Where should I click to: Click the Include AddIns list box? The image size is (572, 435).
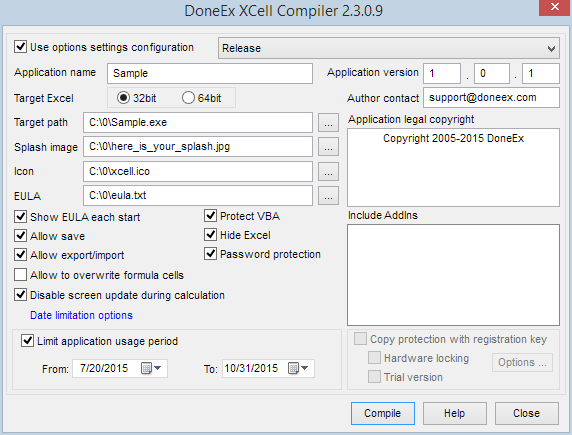coord(453,275)
